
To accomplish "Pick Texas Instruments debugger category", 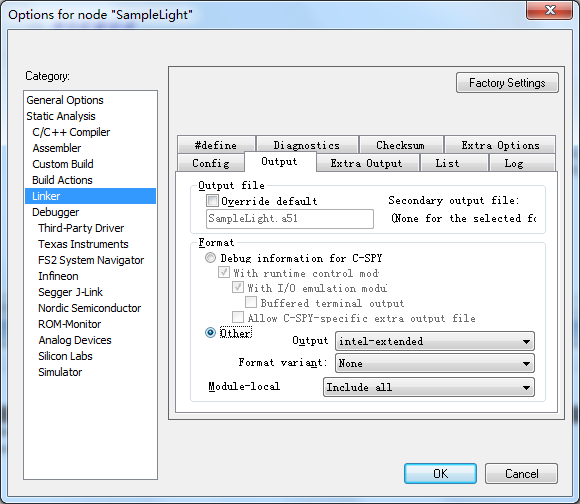I will pyautogui.click(x=83, y=244).
